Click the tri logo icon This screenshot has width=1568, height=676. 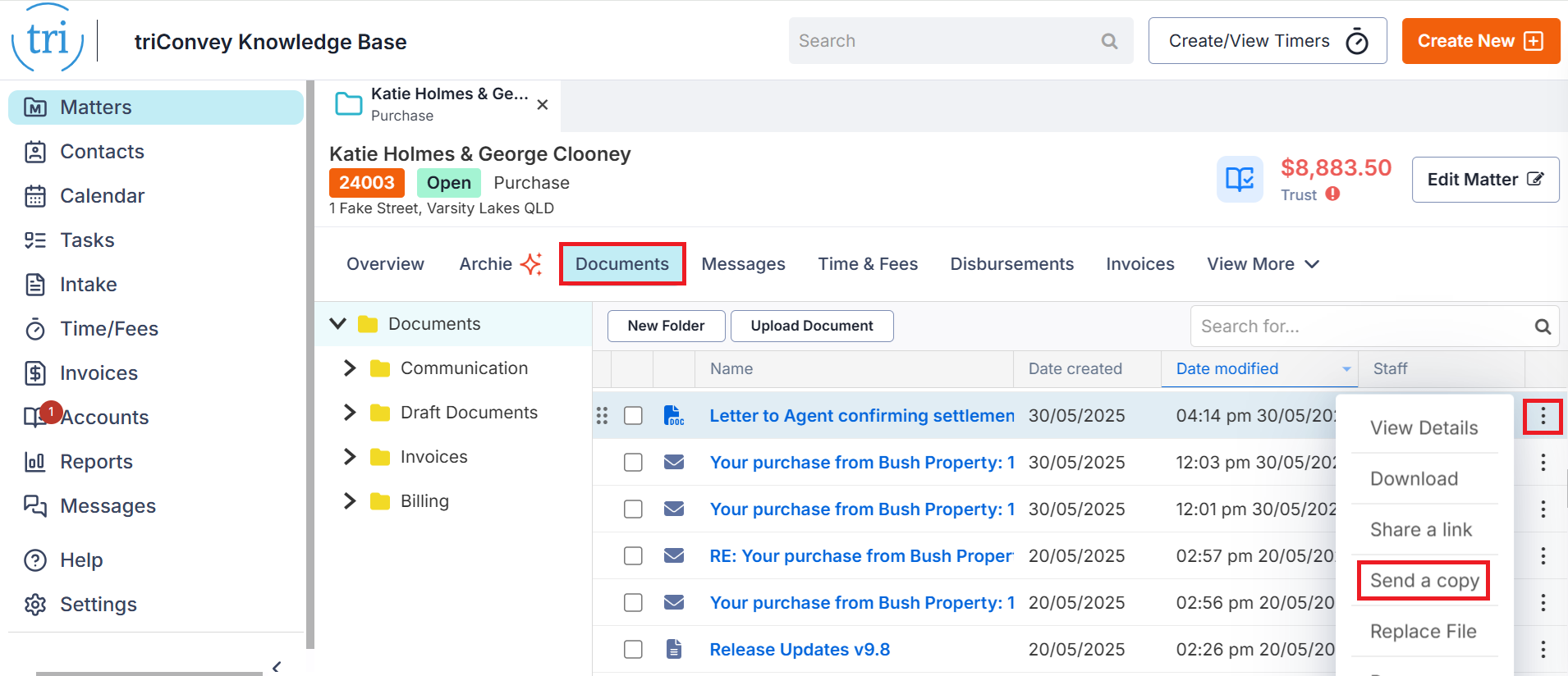(x=48, y=39)
